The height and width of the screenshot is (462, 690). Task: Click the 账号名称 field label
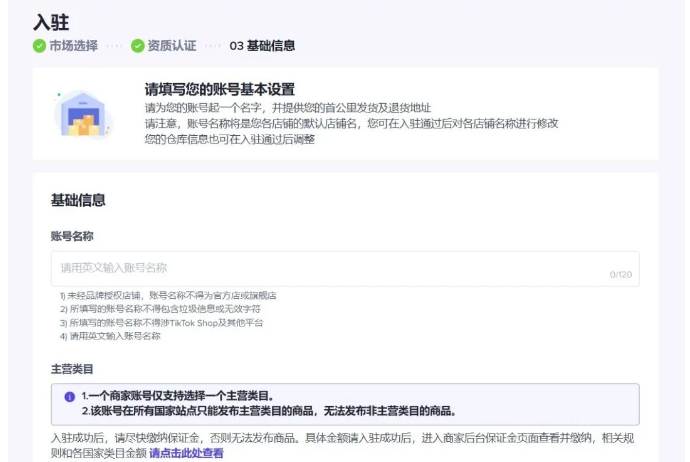[x=72, y=235]
